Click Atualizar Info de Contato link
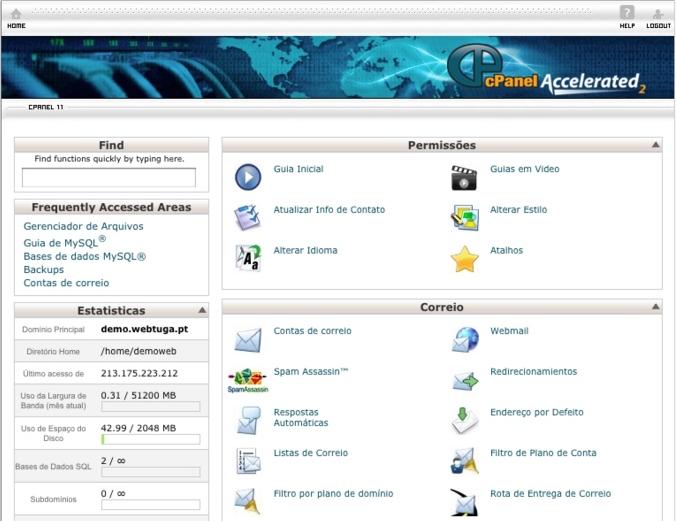The width and height of the screenshot is (676, 522). (x=329, y=209)
